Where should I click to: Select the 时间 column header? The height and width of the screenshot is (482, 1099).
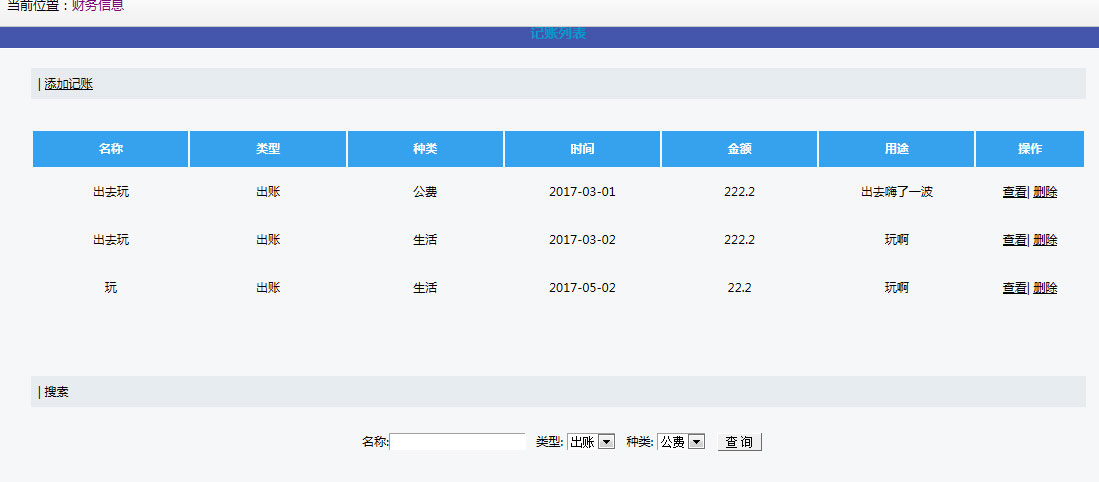tap(582, 149)
